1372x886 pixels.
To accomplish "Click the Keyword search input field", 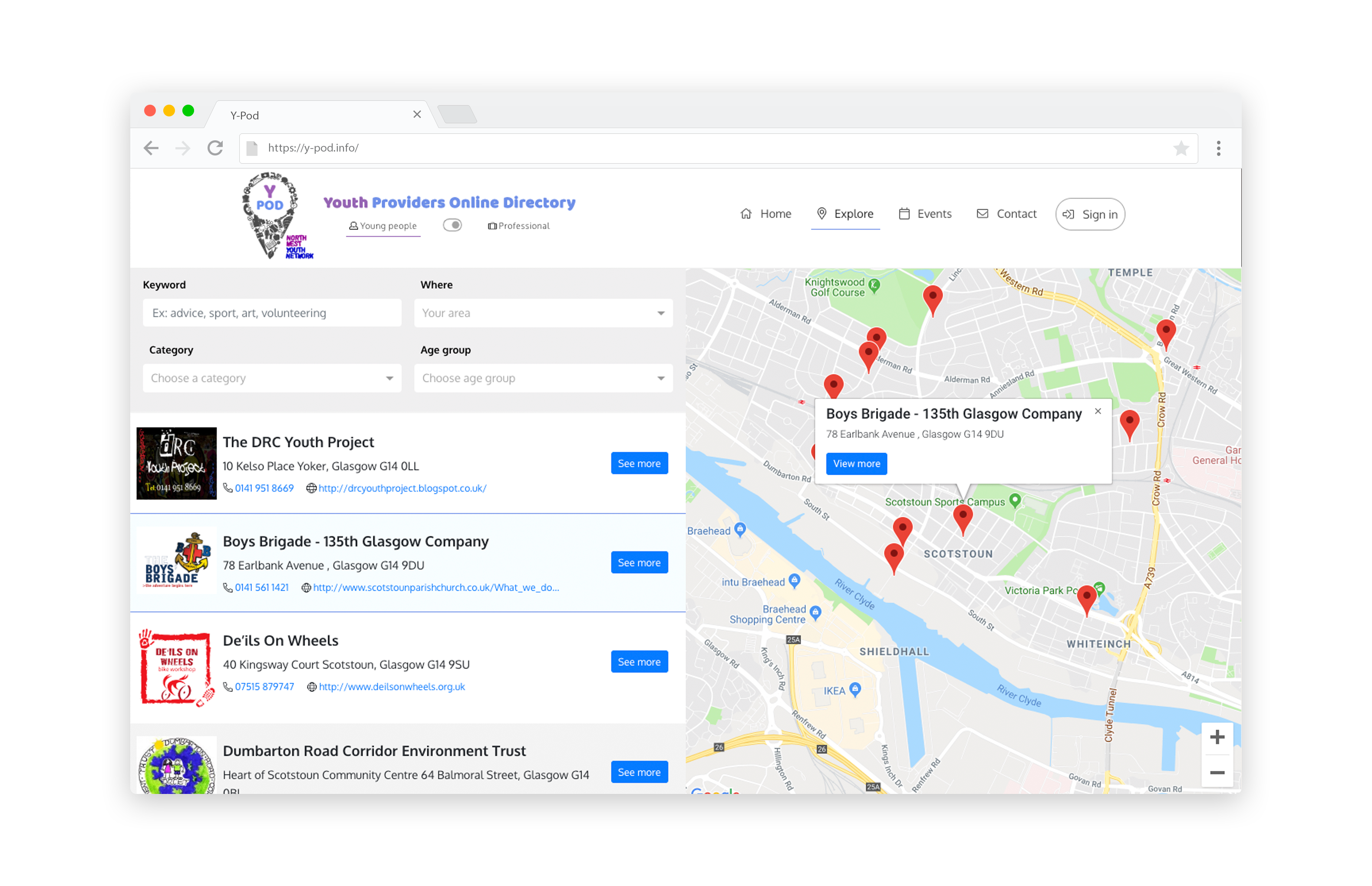I will tap(271, 313).
